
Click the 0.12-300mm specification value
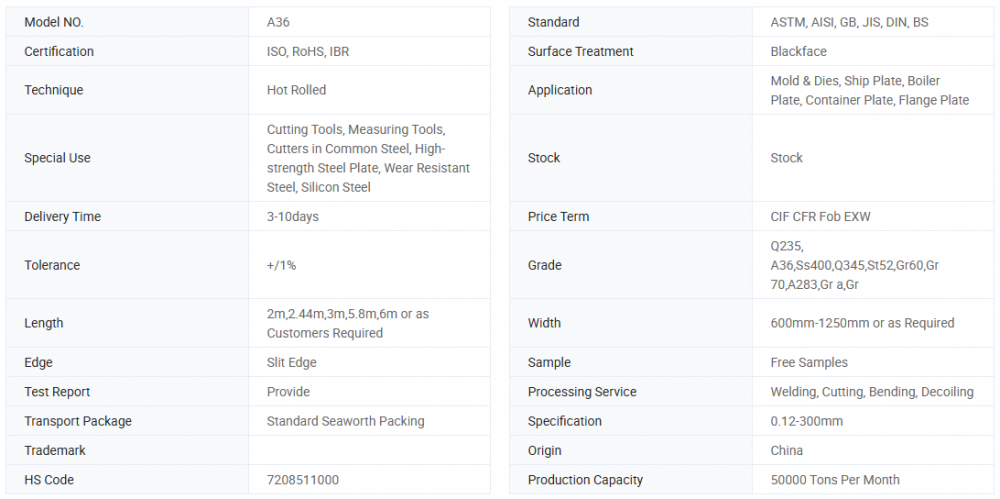coord(806,421)
